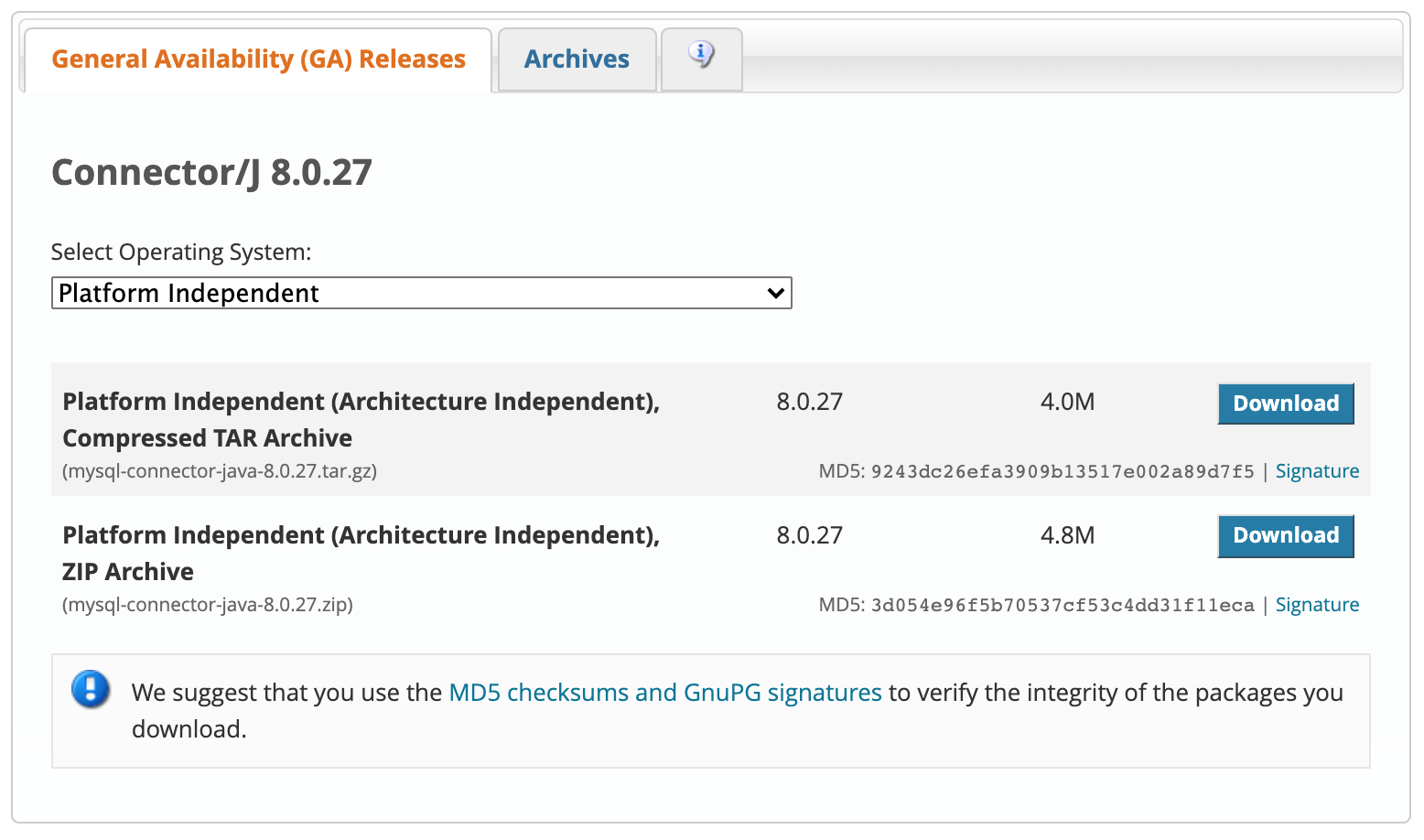This screenshot has width=1424, height=840.
Task: Click filename (mysql-connector-java-8.0.27.zip)
Action: click(x=208, y=605)
